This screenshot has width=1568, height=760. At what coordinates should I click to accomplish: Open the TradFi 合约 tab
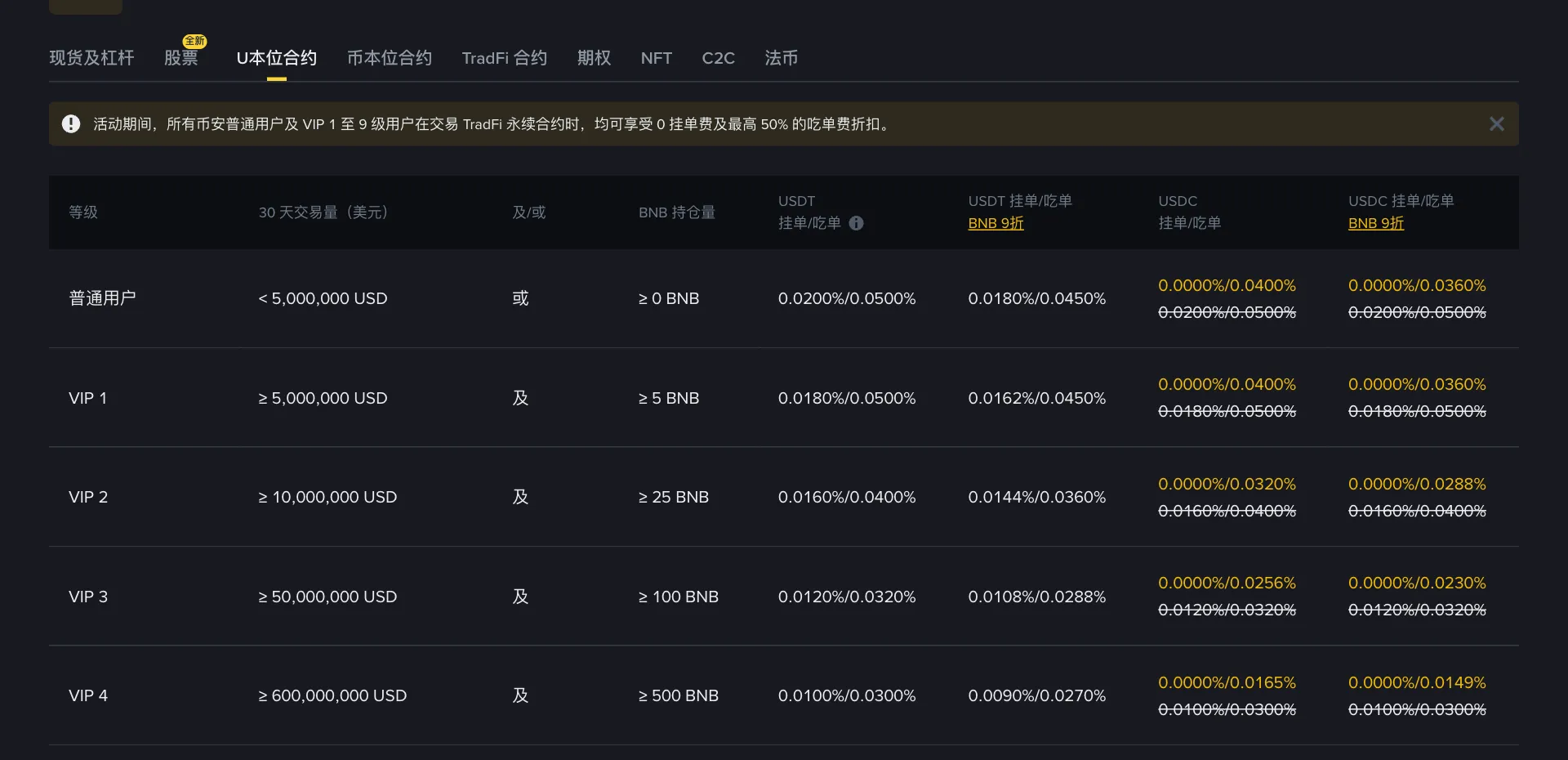coord(504,58)
